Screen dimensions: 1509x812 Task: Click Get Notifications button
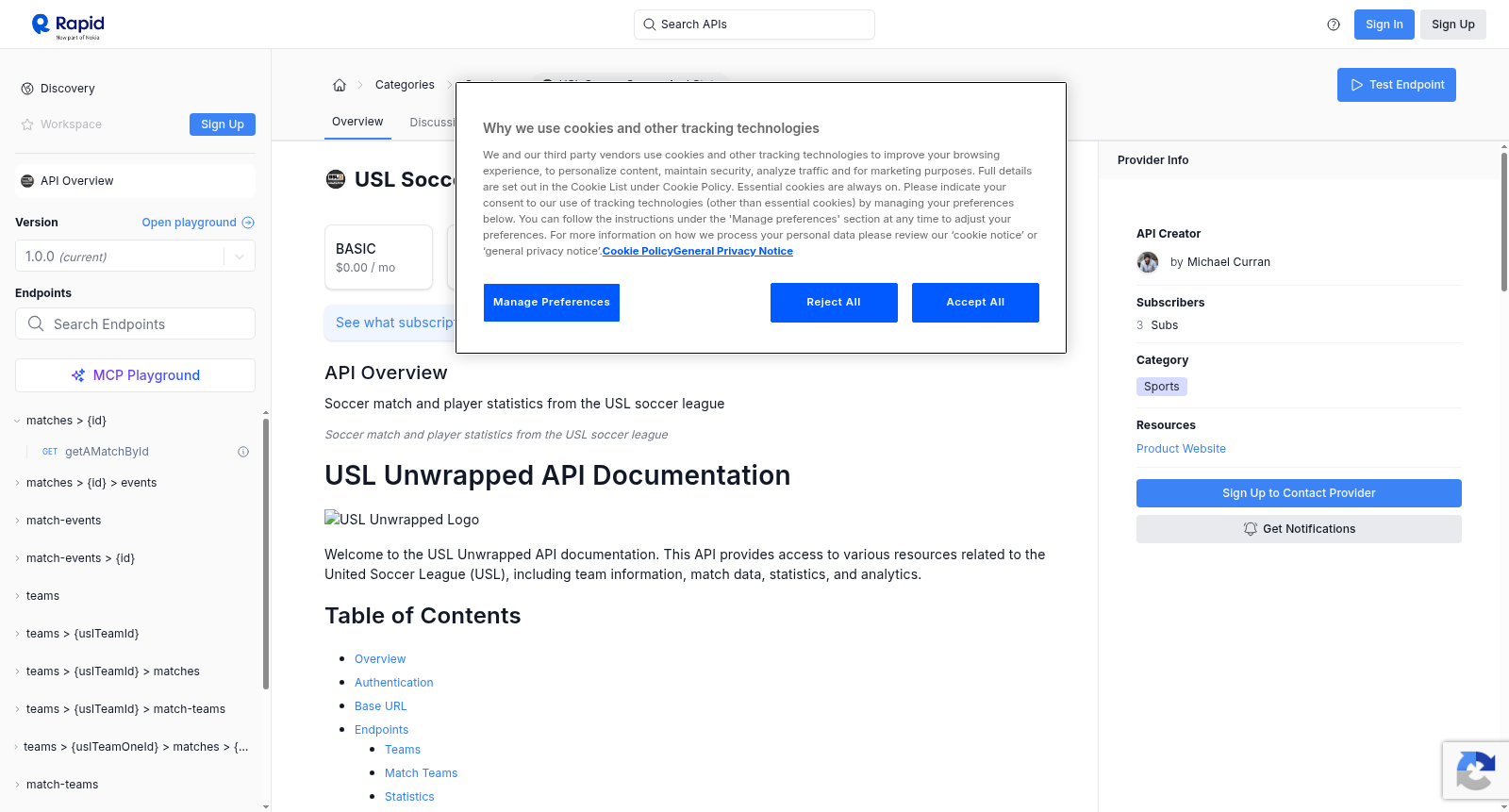coord(1299,529)
